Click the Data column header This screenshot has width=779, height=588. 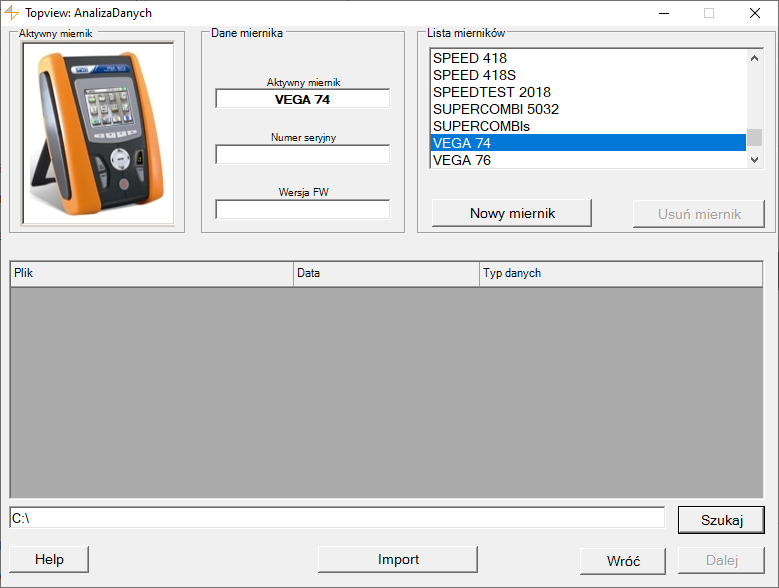point(386,274)
